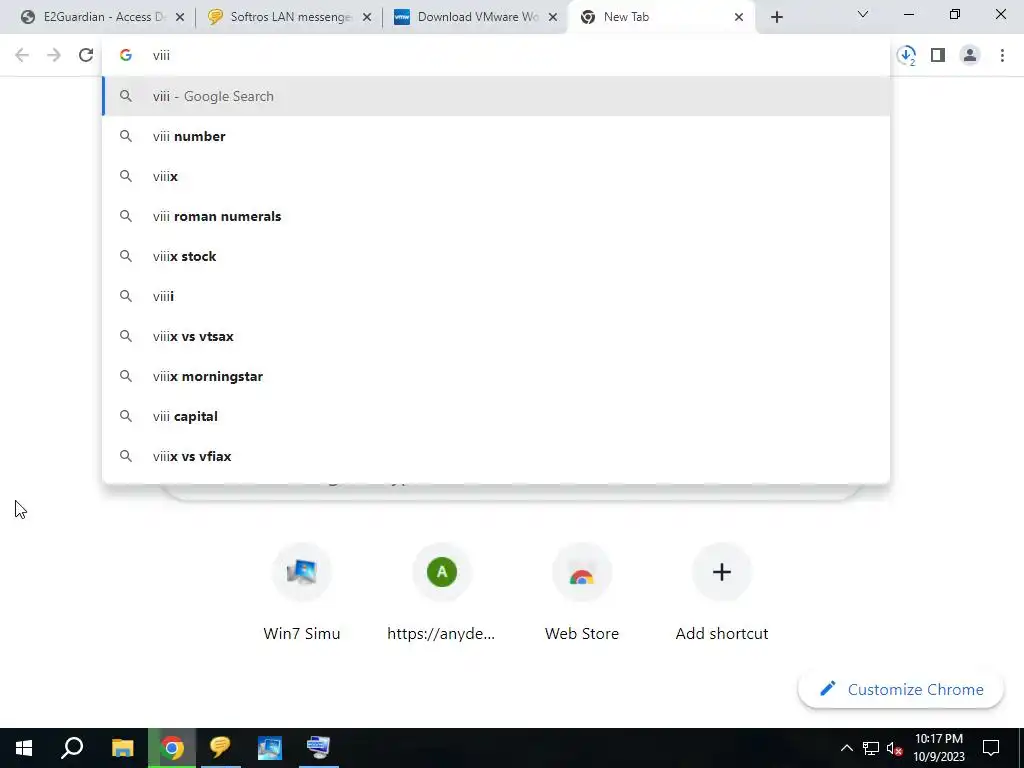Go forward using the forward arrow
The height and width of the screenshot is (768, 1024).
(x=54, y=55)
